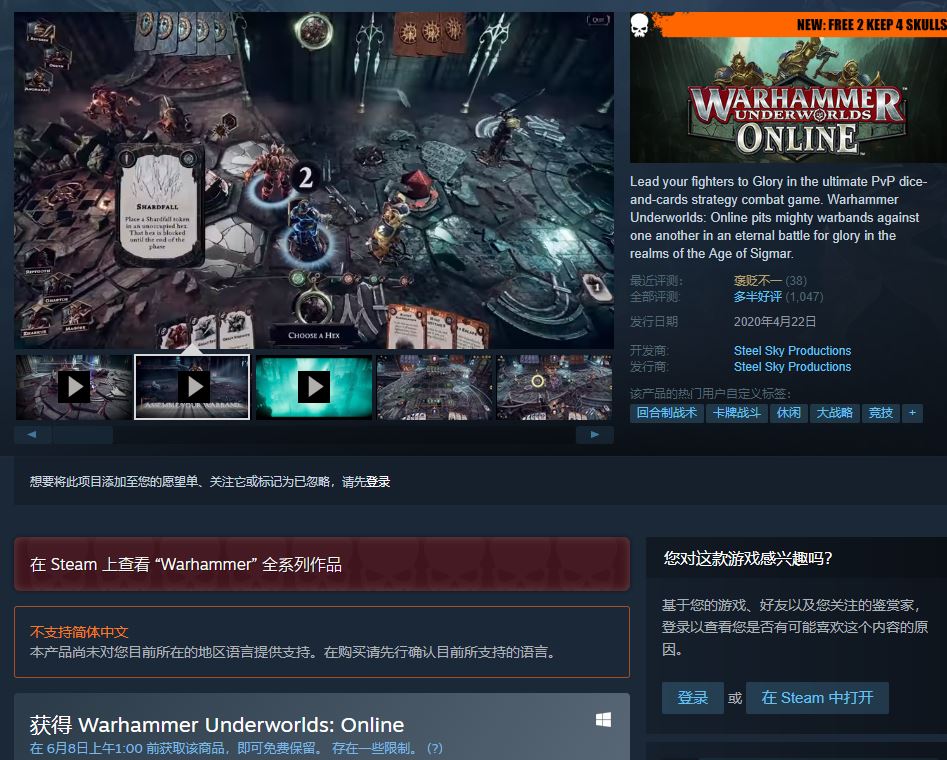947x760 pixels.
Task: Play the teal-colored third video thumbnail
Action: 314,385
